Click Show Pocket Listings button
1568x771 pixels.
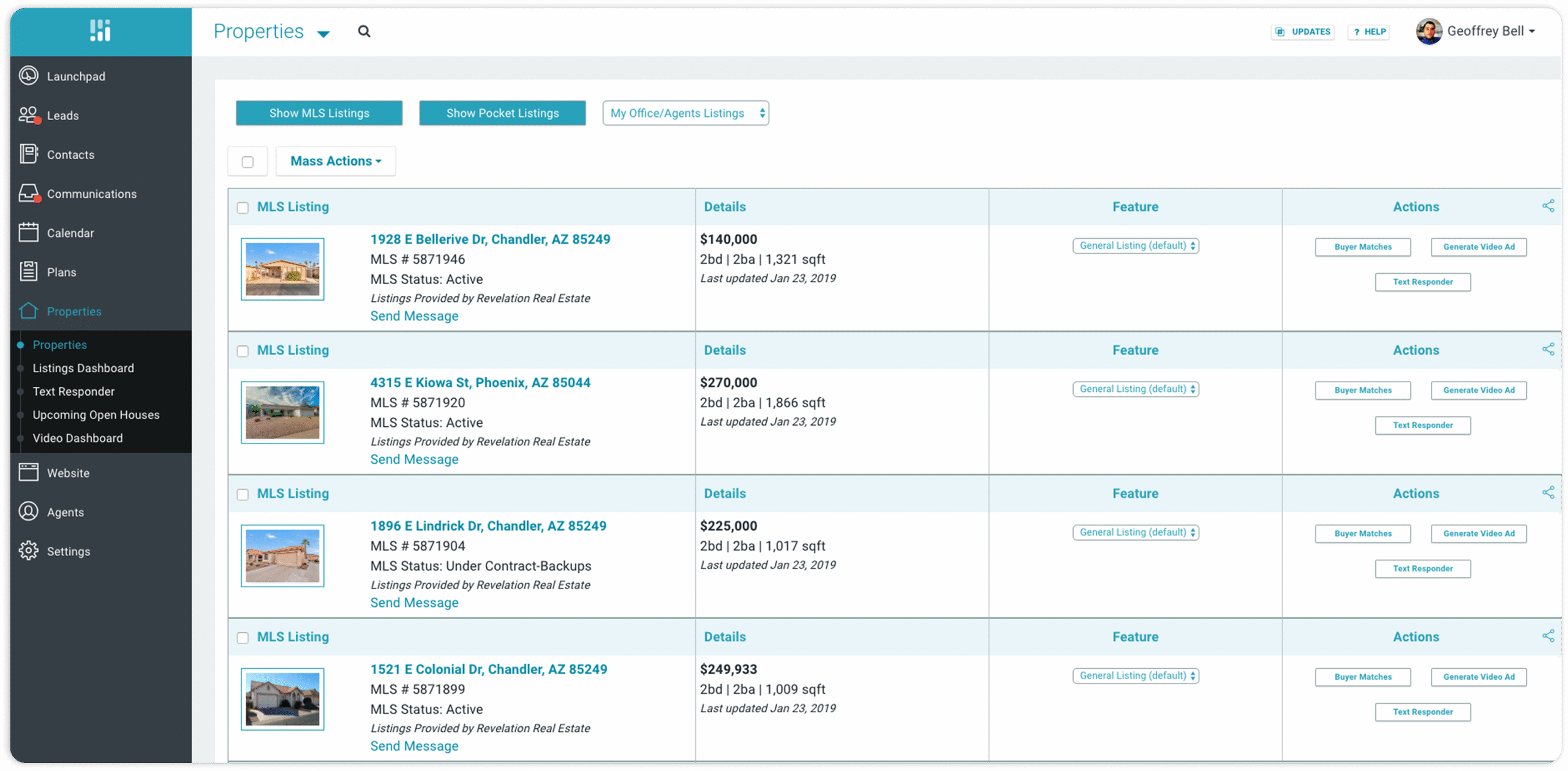(x=502, y=113)
